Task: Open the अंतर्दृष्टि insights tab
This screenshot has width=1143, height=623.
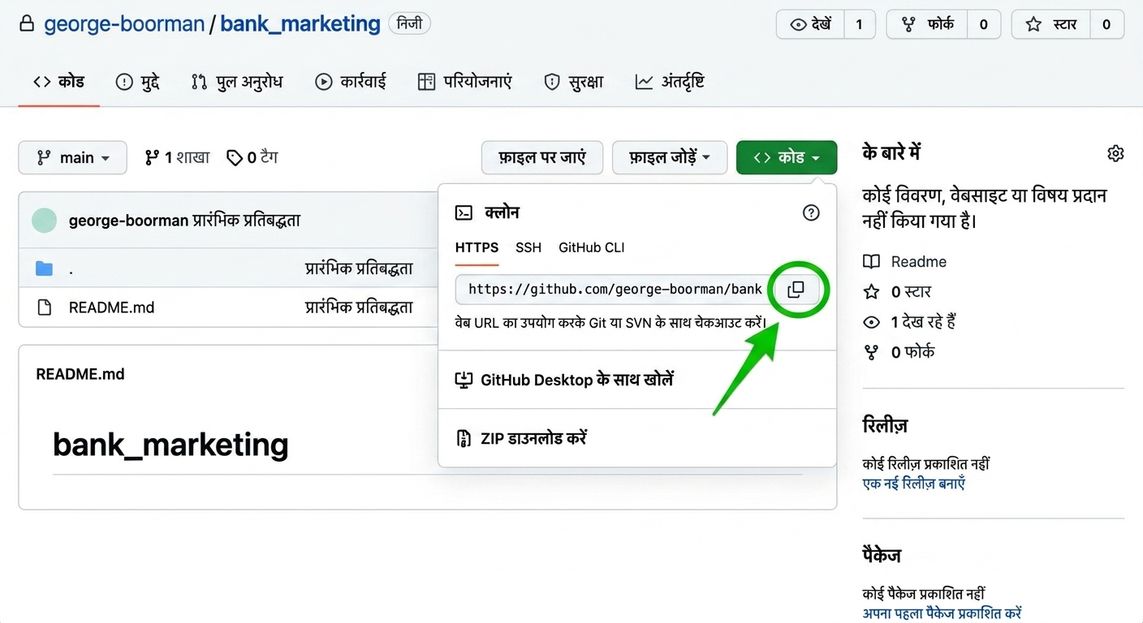Action: click(669, 82)
